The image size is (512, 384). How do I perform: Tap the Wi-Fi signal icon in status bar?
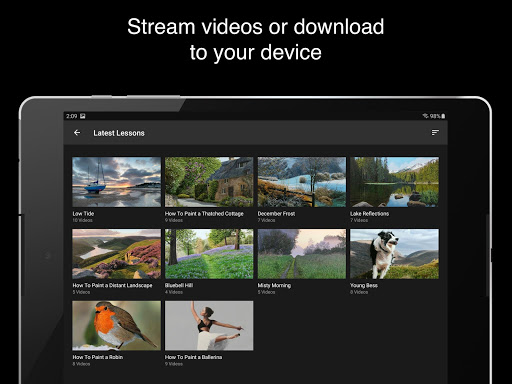coord(425,116)
